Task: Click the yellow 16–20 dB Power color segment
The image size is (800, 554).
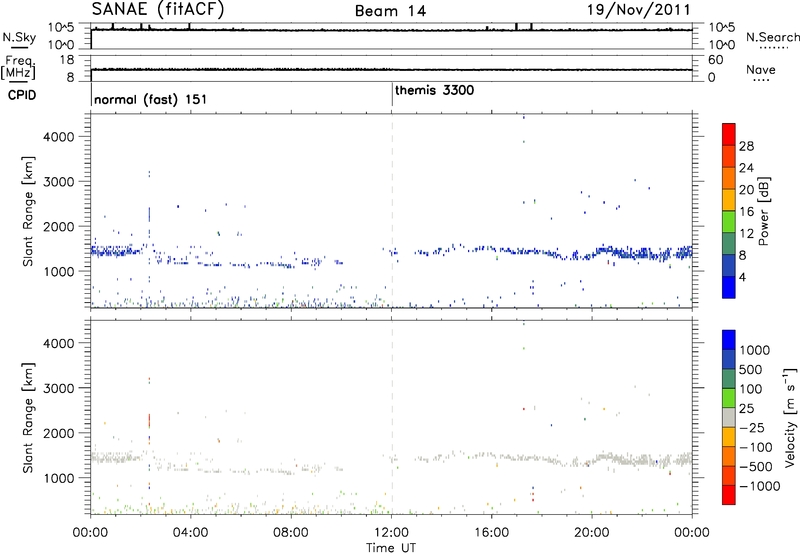Action: pyautogui.click(x=729, y=199)
